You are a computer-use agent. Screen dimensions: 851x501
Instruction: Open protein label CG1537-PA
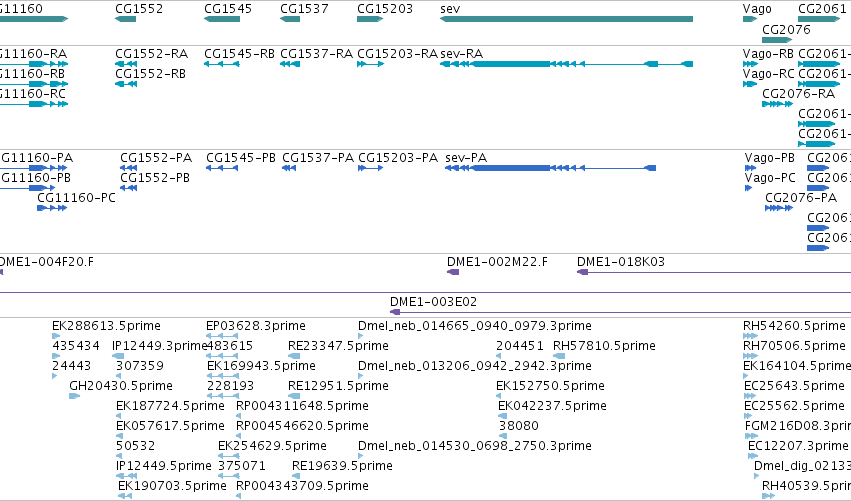tap(318, 158)
